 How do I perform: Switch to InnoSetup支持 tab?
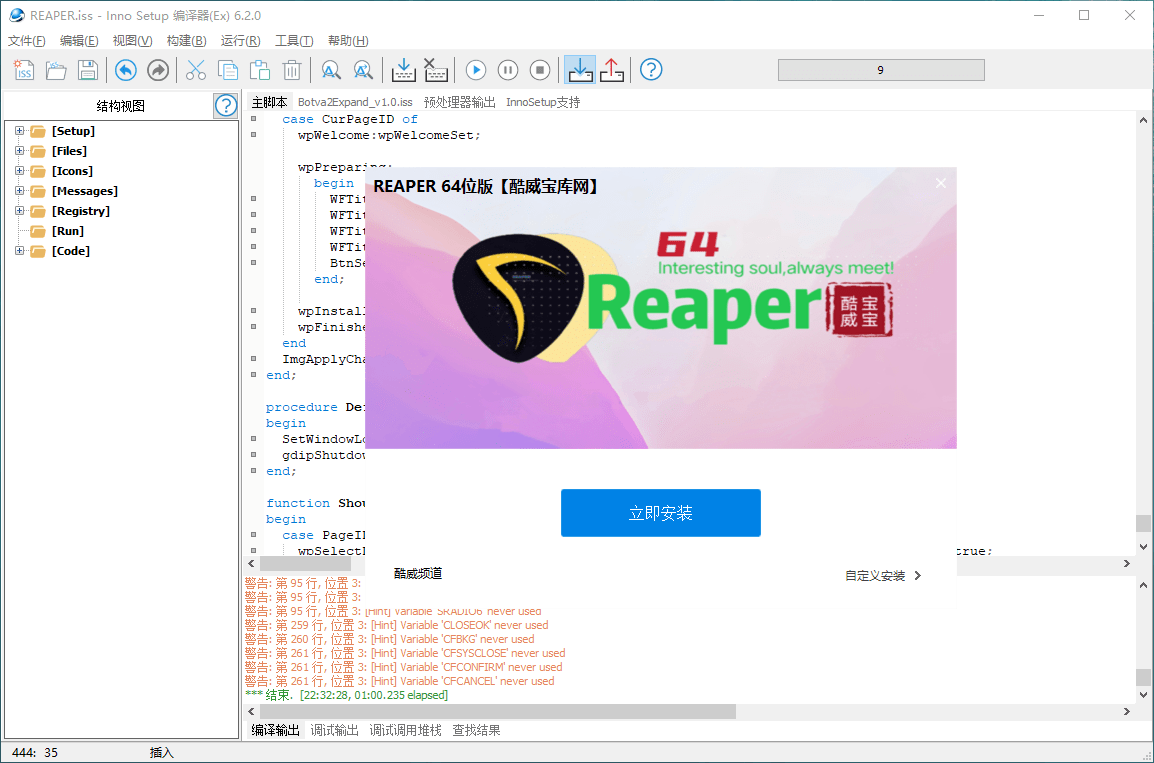(x=543, y=102)
